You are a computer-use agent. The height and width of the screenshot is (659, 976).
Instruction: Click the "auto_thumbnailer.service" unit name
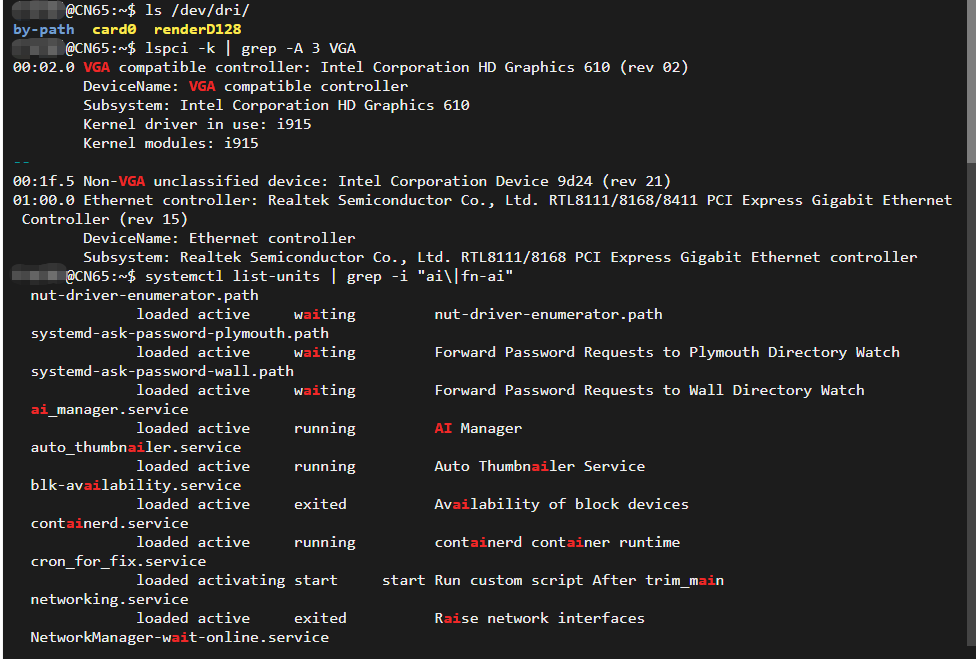(135, 447)
